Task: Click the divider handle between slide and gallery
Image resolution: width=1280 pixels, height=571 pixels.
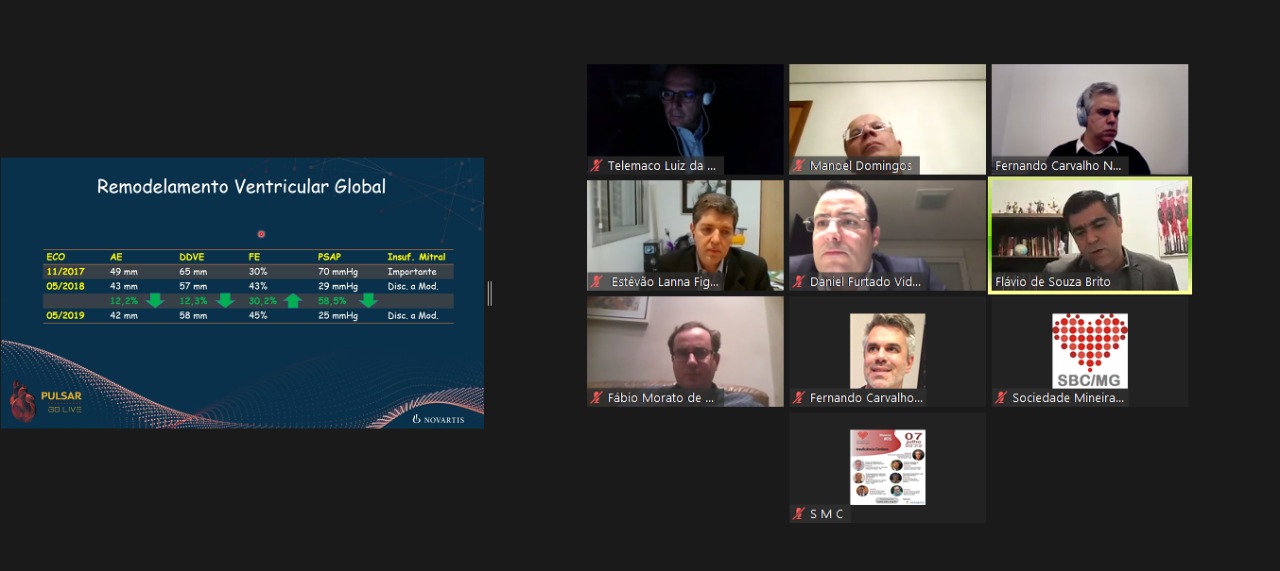Action: pos(489,293)
